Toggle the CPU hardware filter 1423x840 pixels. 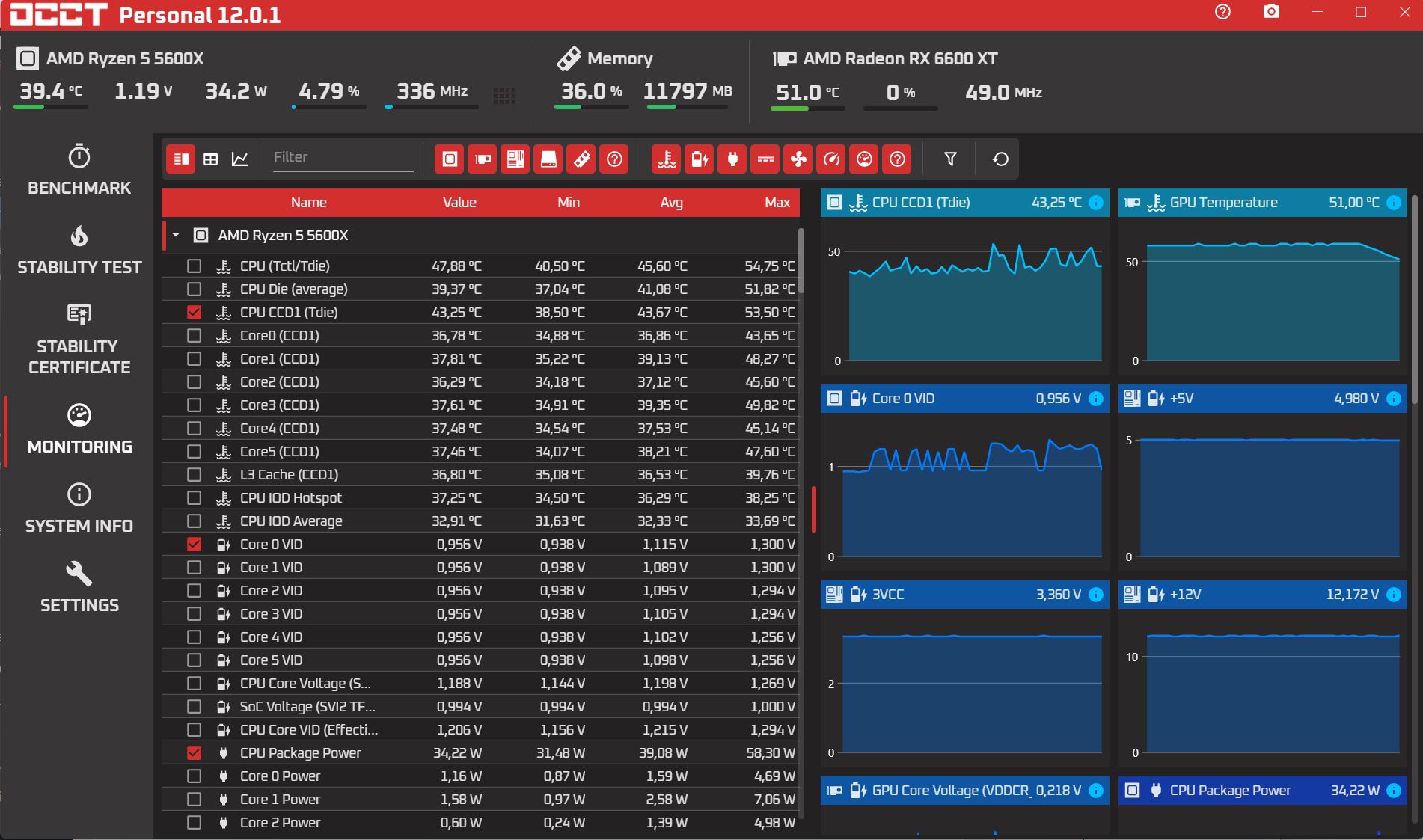coord(450,159)
